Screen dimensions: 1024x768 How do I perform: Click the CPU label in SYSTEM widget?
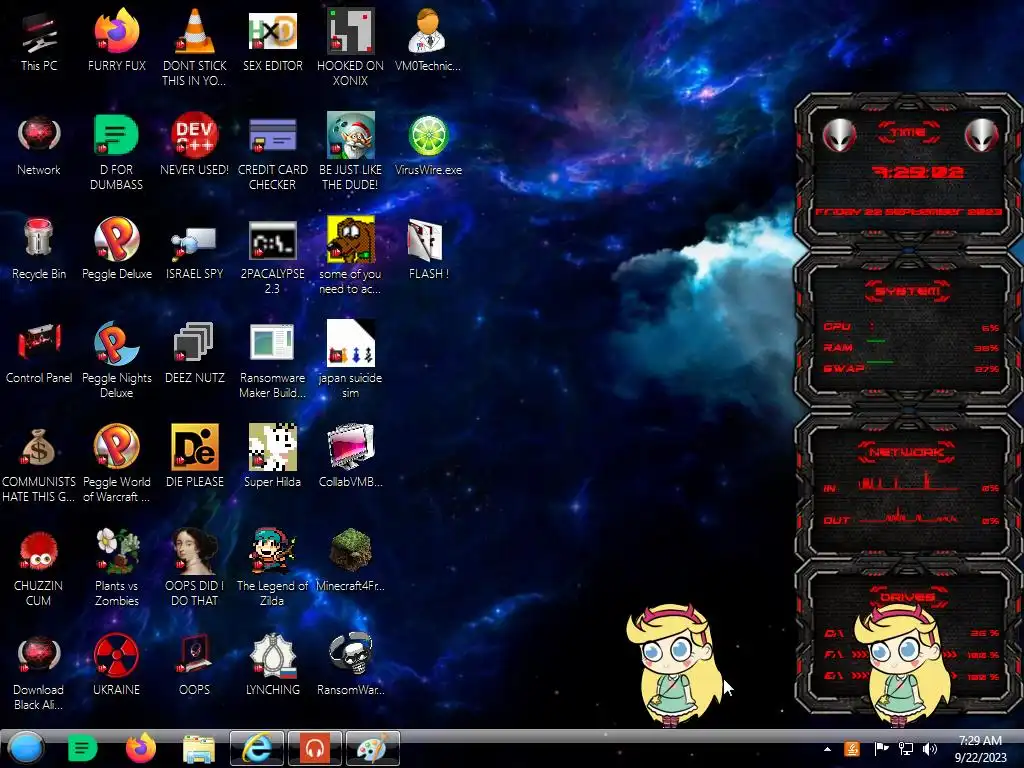click(x=837, y=327)
